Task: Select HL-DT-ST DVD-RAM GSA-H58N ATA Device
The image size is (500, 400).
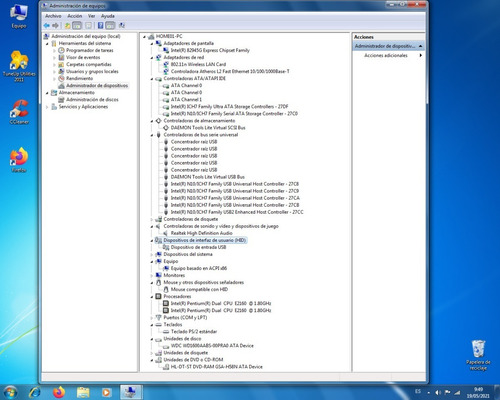Action: coord(216,367)
